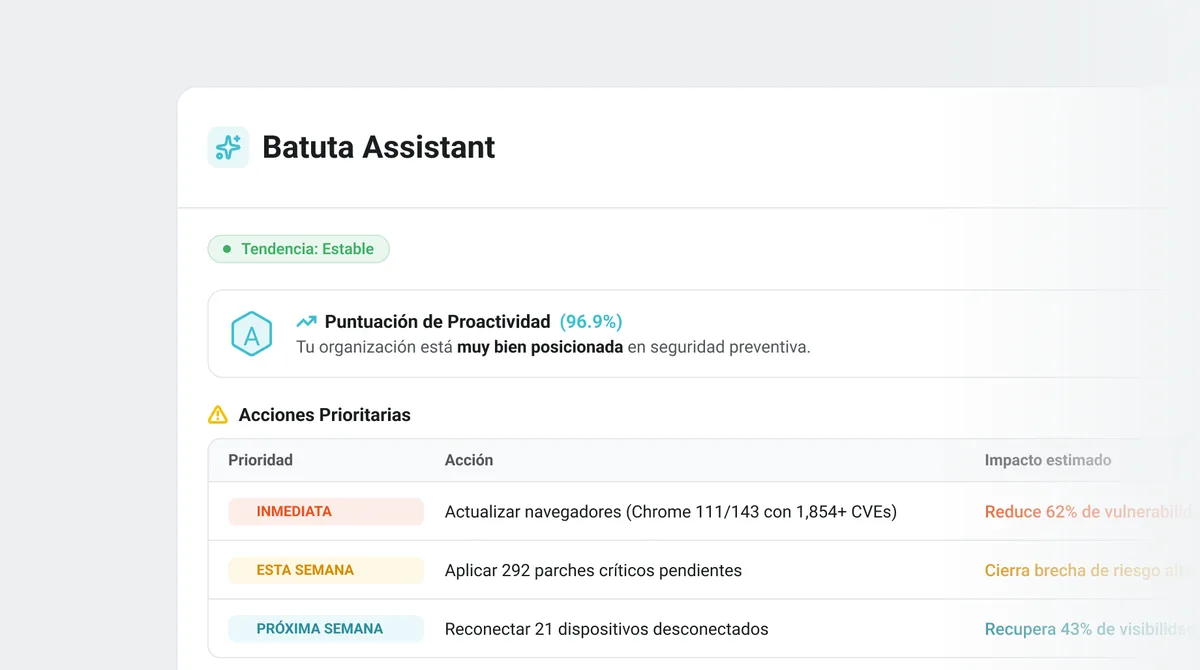
Task: Click the Acción column header
Action: (469, 460)
